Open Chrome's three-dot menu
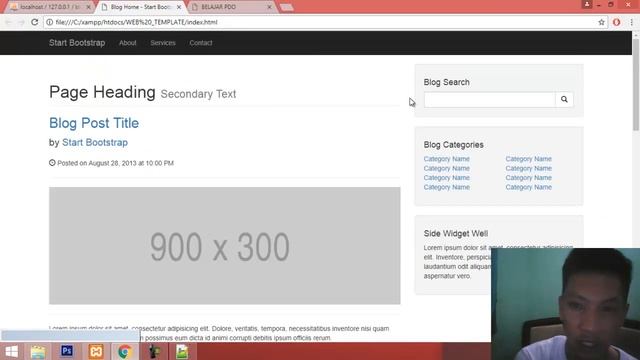Image resolution: width=640 pixels, height=360 pixels. 631,22
